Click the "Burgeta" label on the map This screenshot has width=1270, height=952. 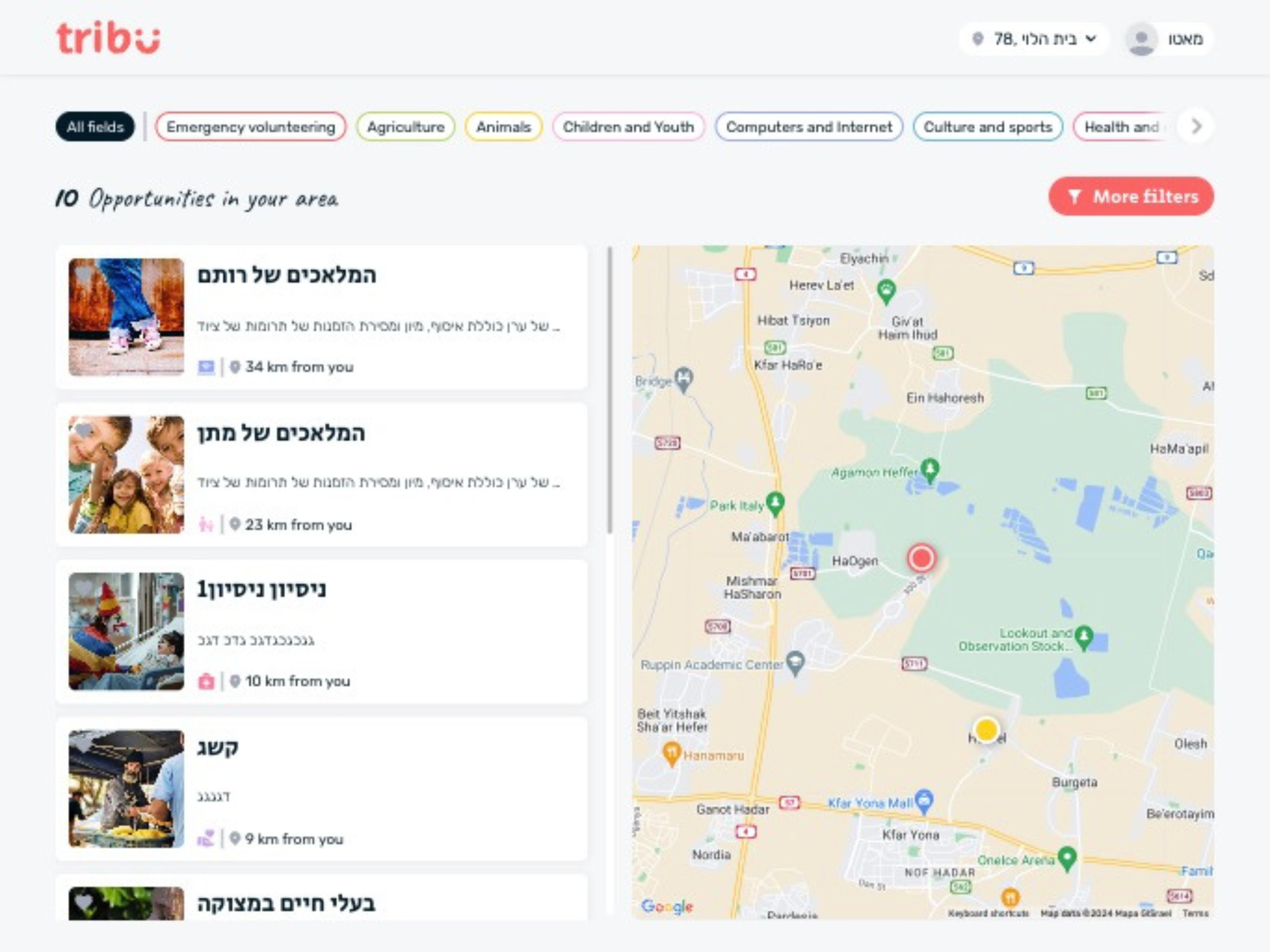pos(1075,783)
